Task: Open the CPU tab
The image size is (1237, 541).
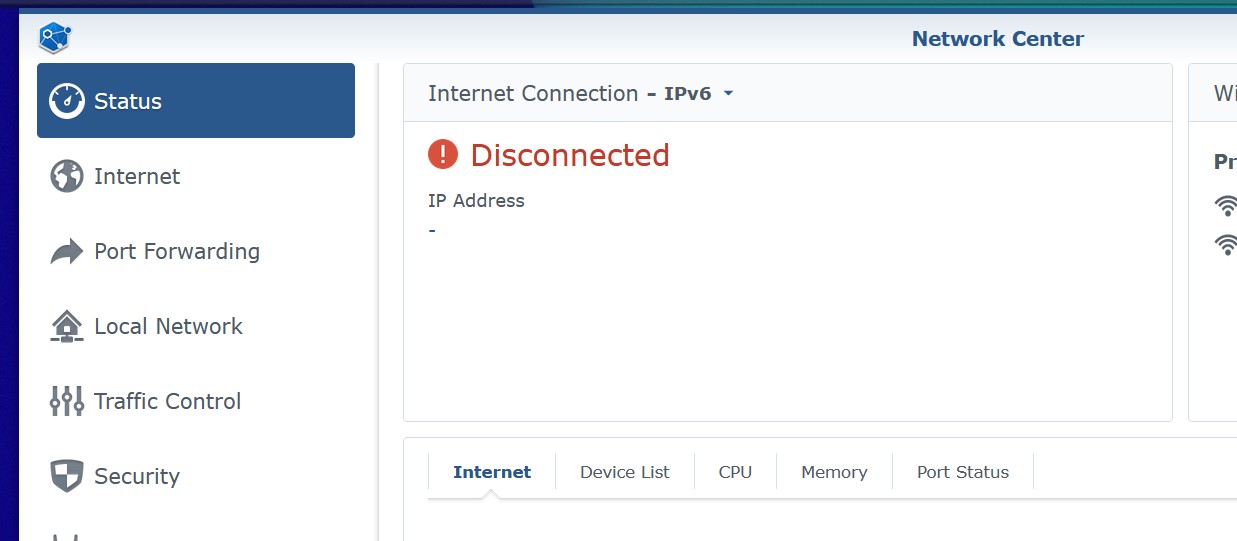Action: pos(735,472)
